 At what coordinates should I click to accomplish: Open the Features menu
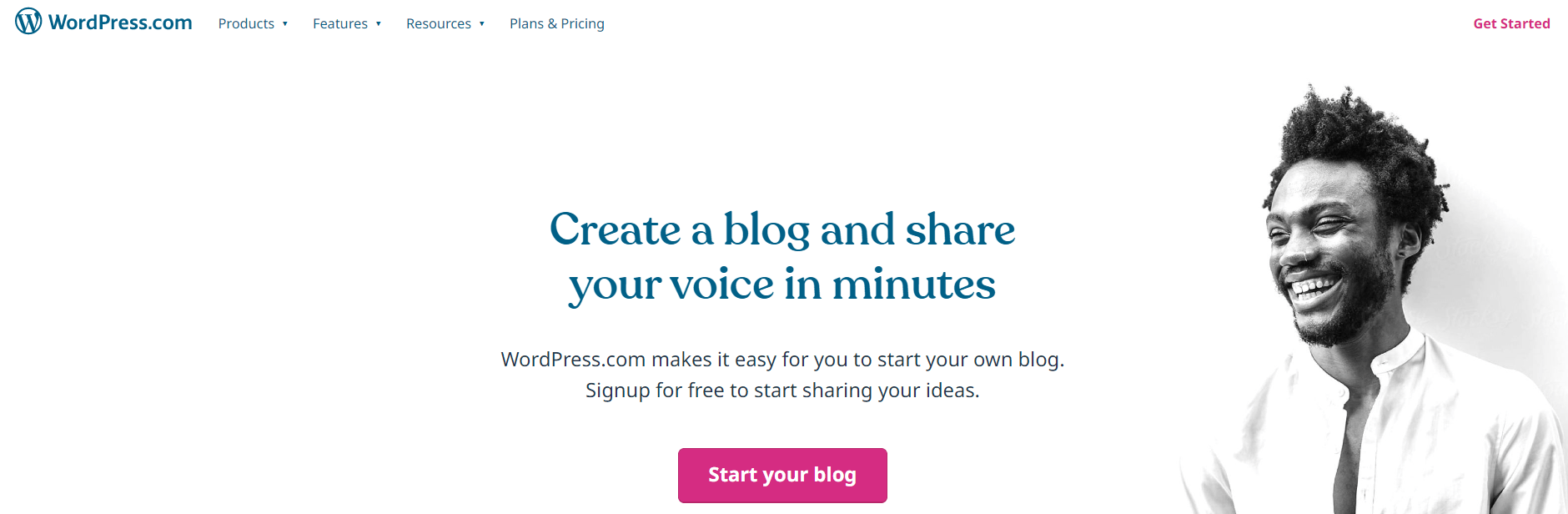[x=340, y=23]
